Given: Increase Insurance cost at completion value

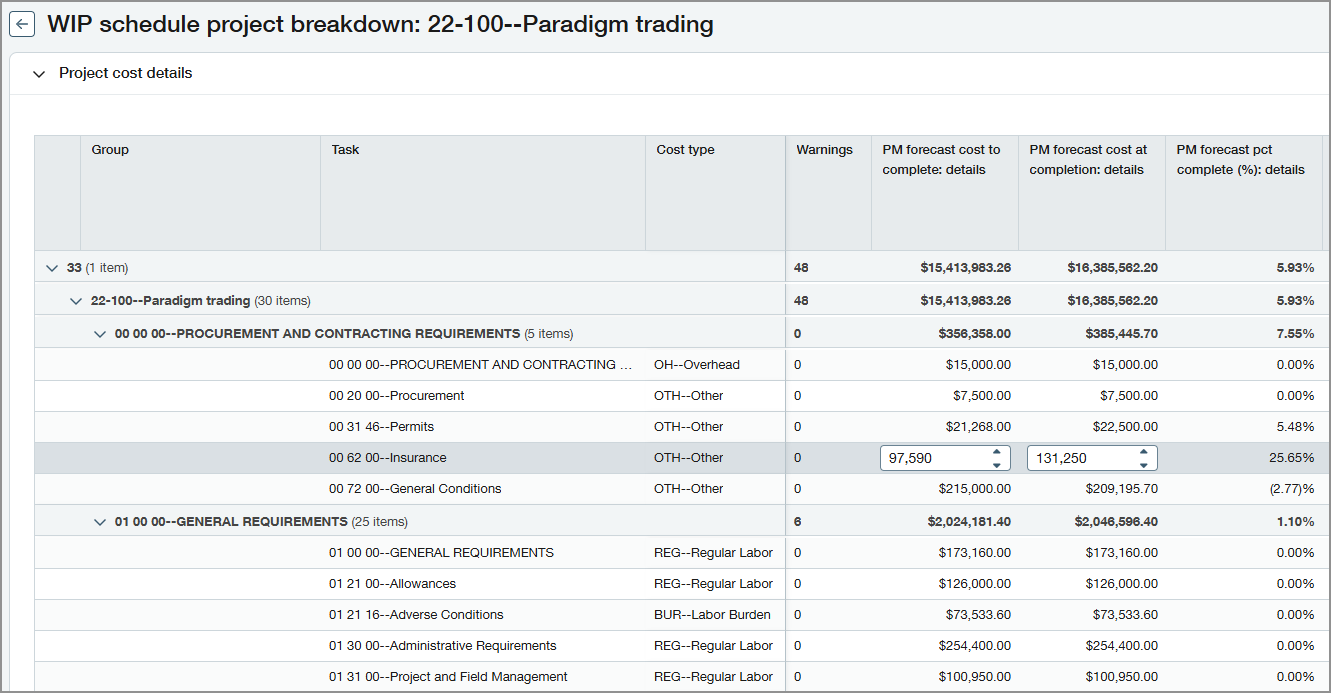Looking at the screenshot, I should pos(1143,452).
